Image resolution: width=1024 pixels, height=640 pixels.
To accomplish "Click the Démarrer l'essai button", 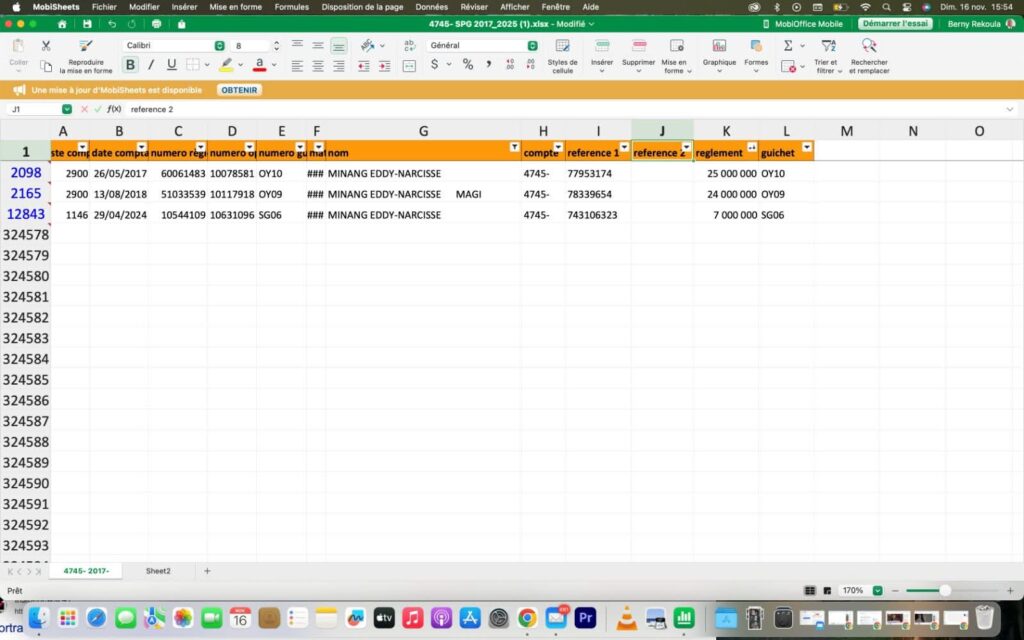I will point(895,24).
